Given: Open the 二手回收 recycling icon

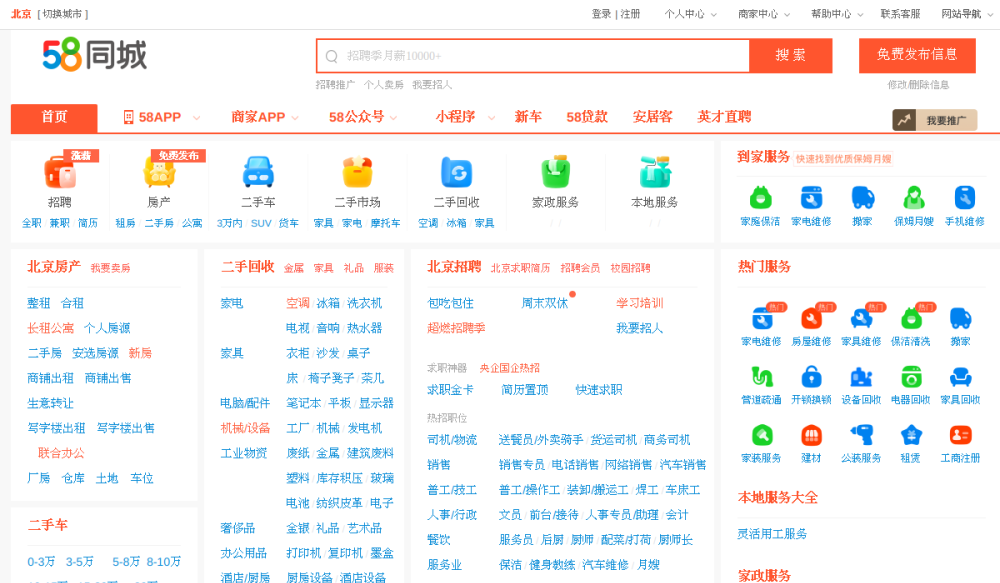Looking at the screenshot, I should click(x=457, y=172).
